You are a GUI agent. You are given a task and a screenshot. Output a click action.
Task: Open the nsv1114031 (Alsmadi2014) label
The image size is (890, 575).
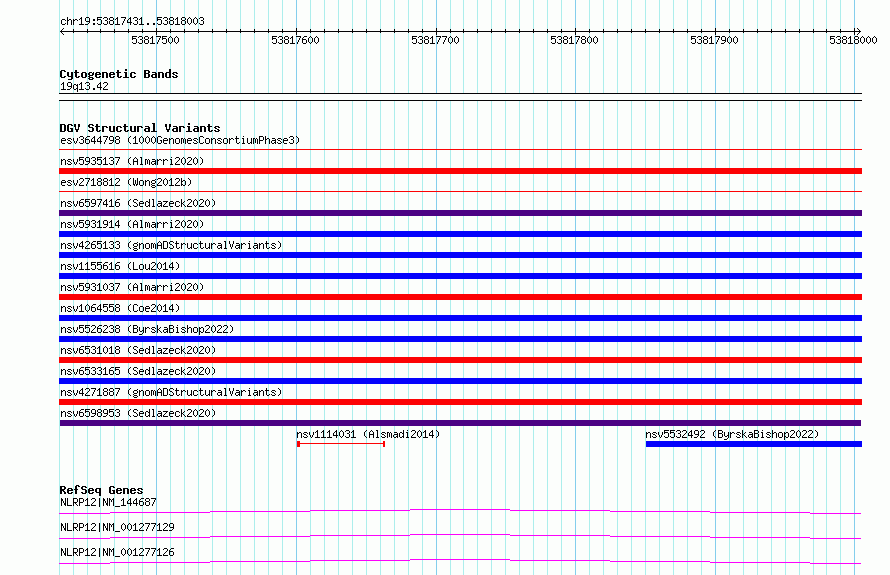click(368, 434)
